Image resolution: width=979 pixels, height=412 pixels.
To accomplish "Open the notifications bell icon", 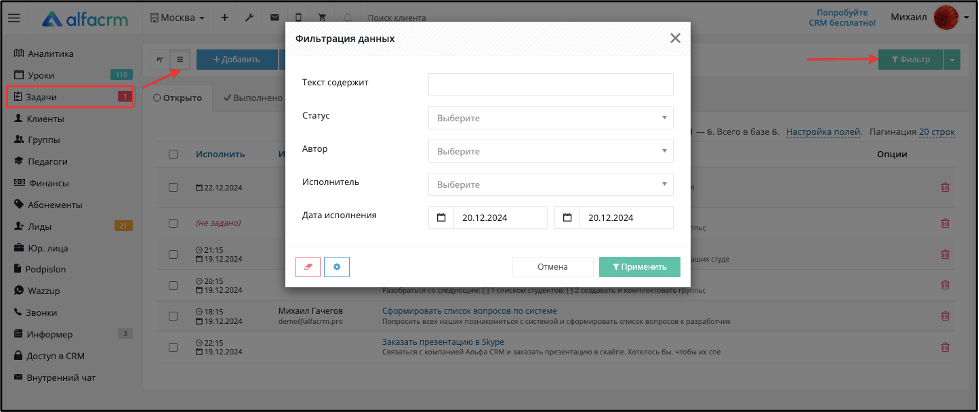I will [348, 18].
